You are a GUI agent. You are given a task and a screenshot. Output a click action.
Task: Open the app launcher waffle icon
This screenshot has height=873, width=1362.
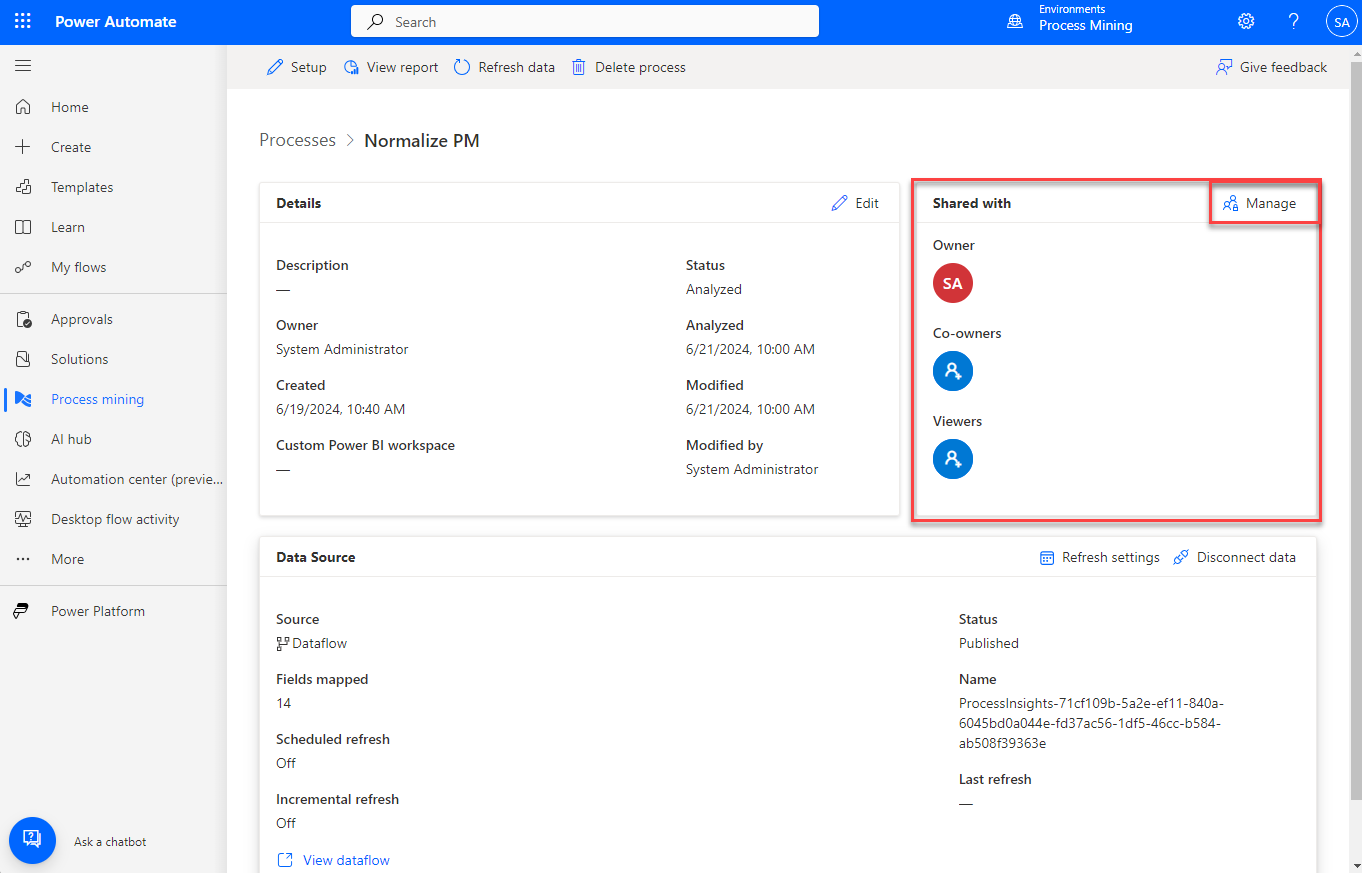click(22, 21)
